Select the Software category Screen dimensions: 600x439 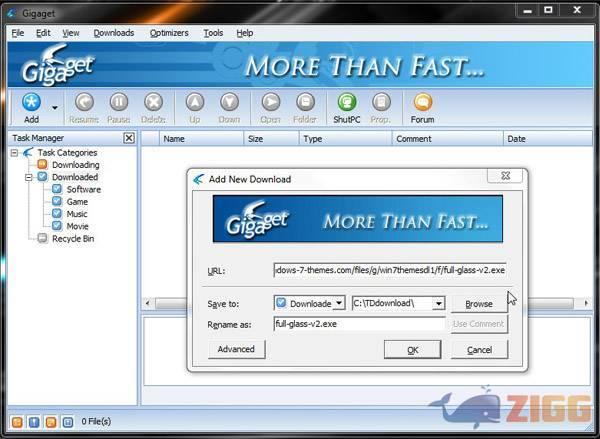83,189
